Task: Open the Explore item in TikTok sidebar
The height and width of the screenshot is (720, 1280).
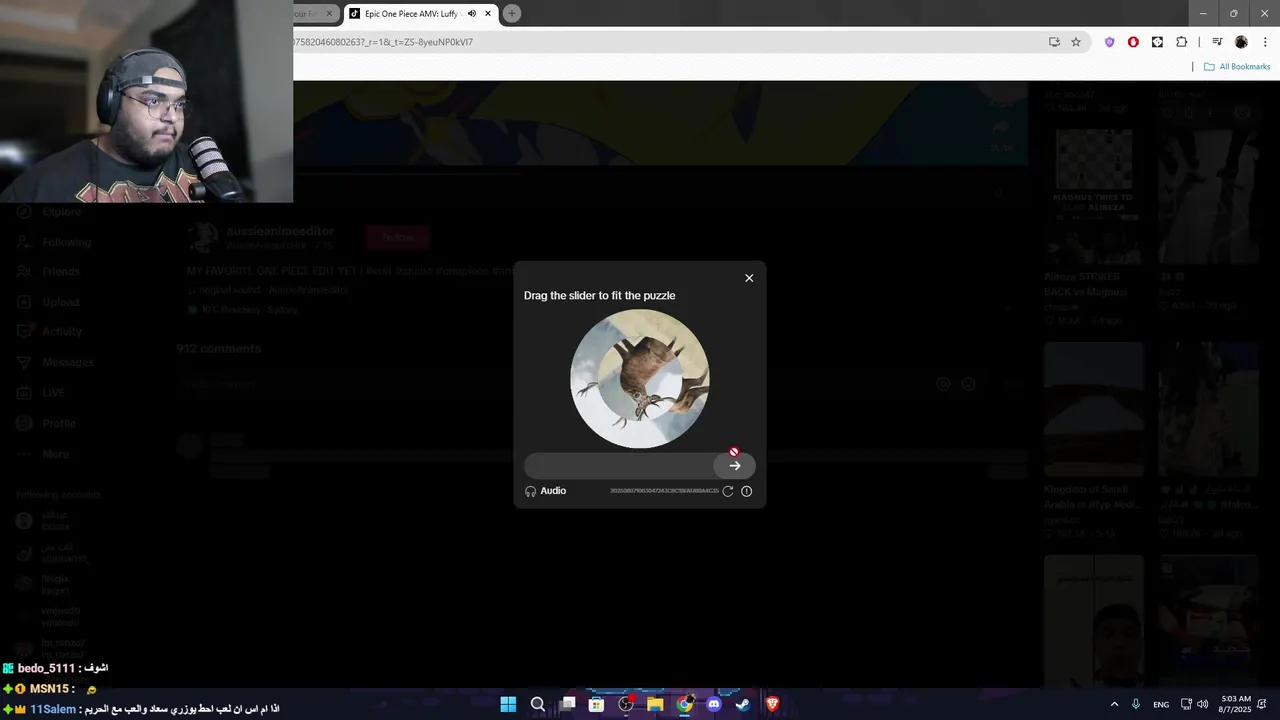Action: [x=50, y=212]
